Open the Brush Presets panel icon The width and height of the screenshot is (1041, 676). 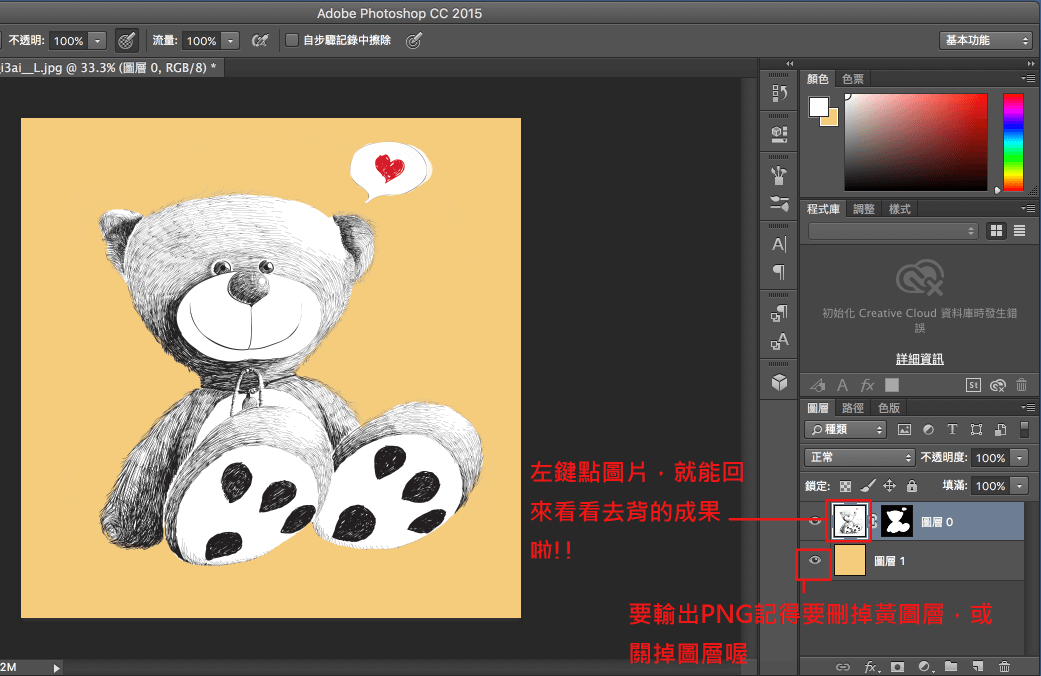click(x=779, y=203)
